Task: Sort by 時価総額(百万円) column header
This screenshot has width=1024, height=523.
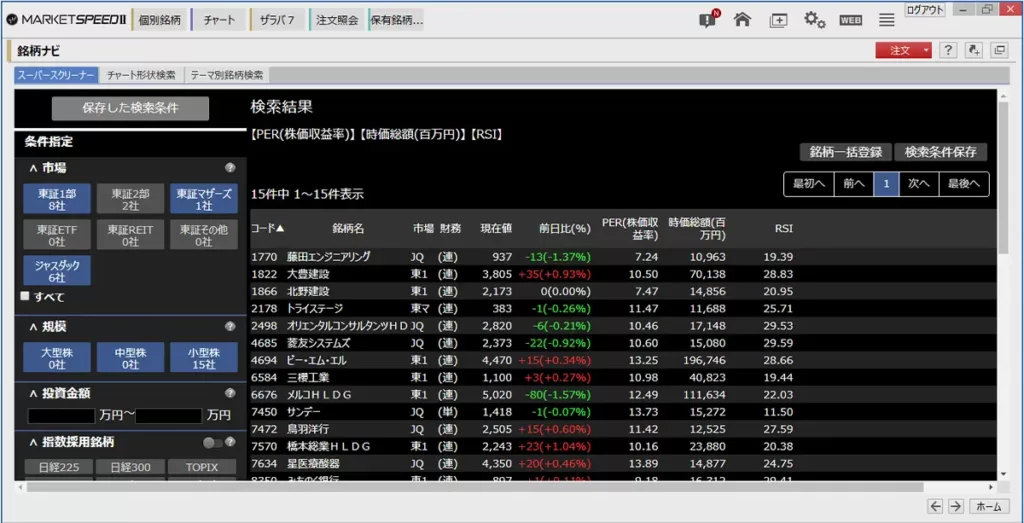Action: coord(697,229)
